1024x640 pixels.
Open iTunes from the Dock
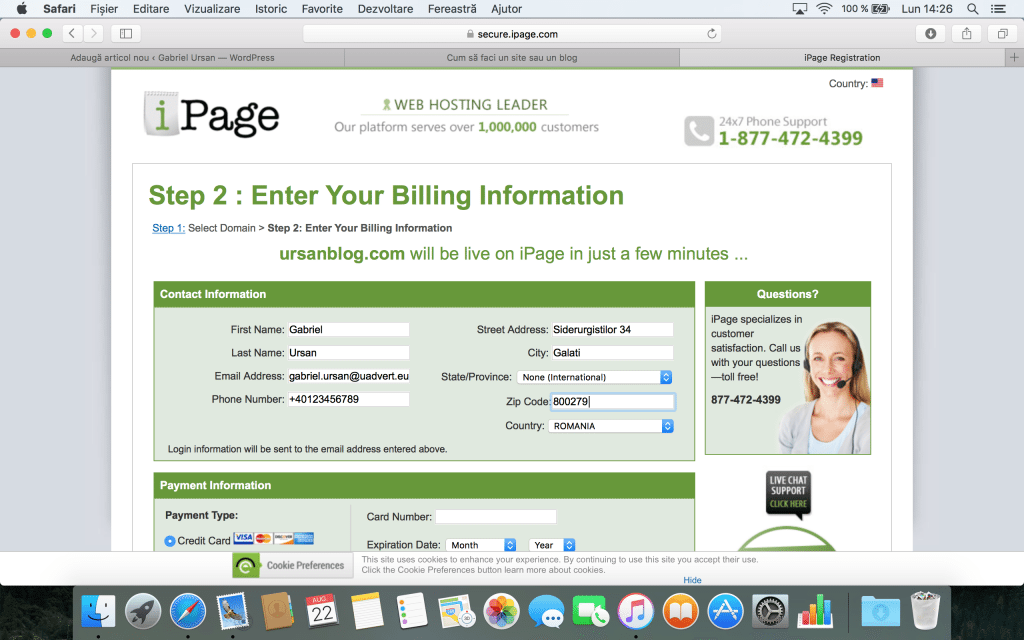pyautogui.click(x=635, y=612)
